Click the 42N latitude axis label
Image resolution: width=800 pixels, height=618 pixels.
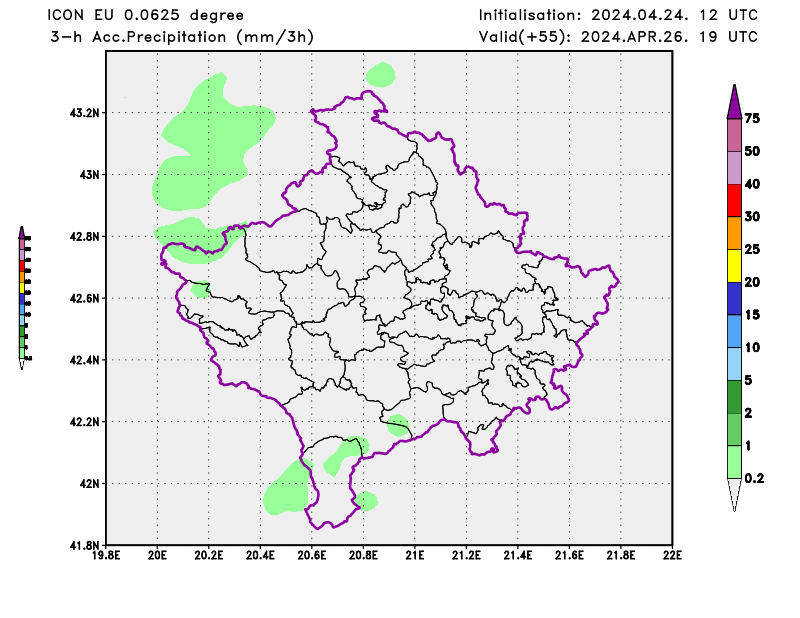pyautogui.click(x=89, y=483)
